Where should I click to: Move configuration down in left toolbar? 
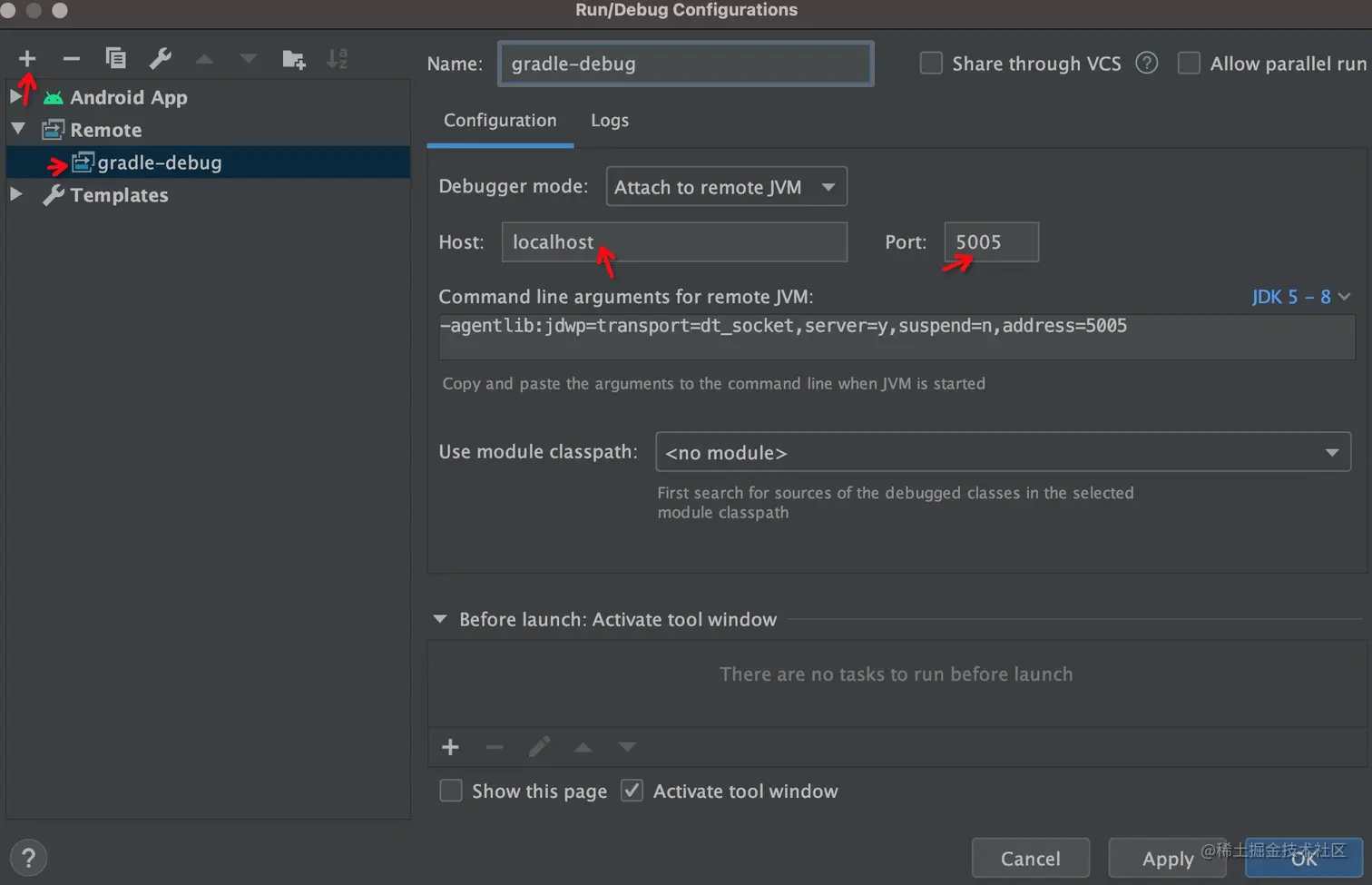tap(248, 59)
